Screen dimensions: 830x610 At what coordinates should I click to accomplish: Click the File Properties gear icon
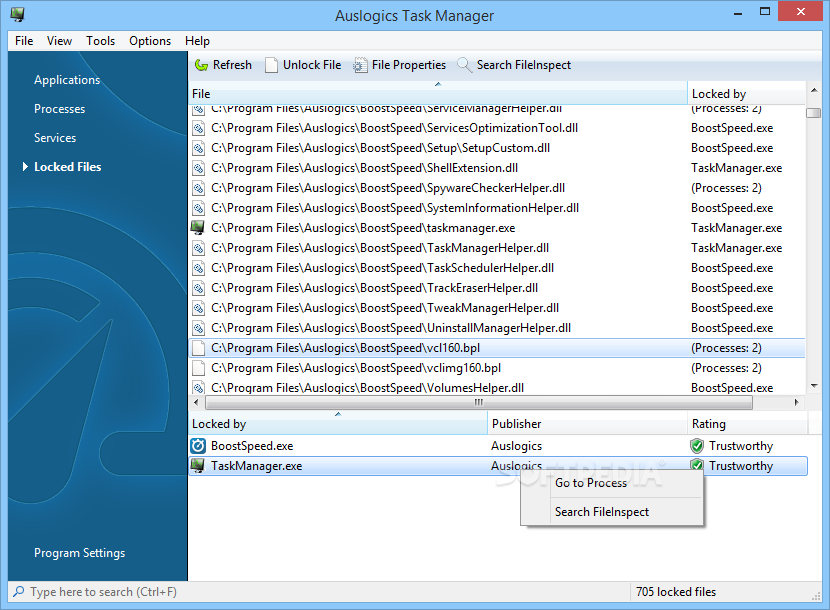[x=360, y=65]
